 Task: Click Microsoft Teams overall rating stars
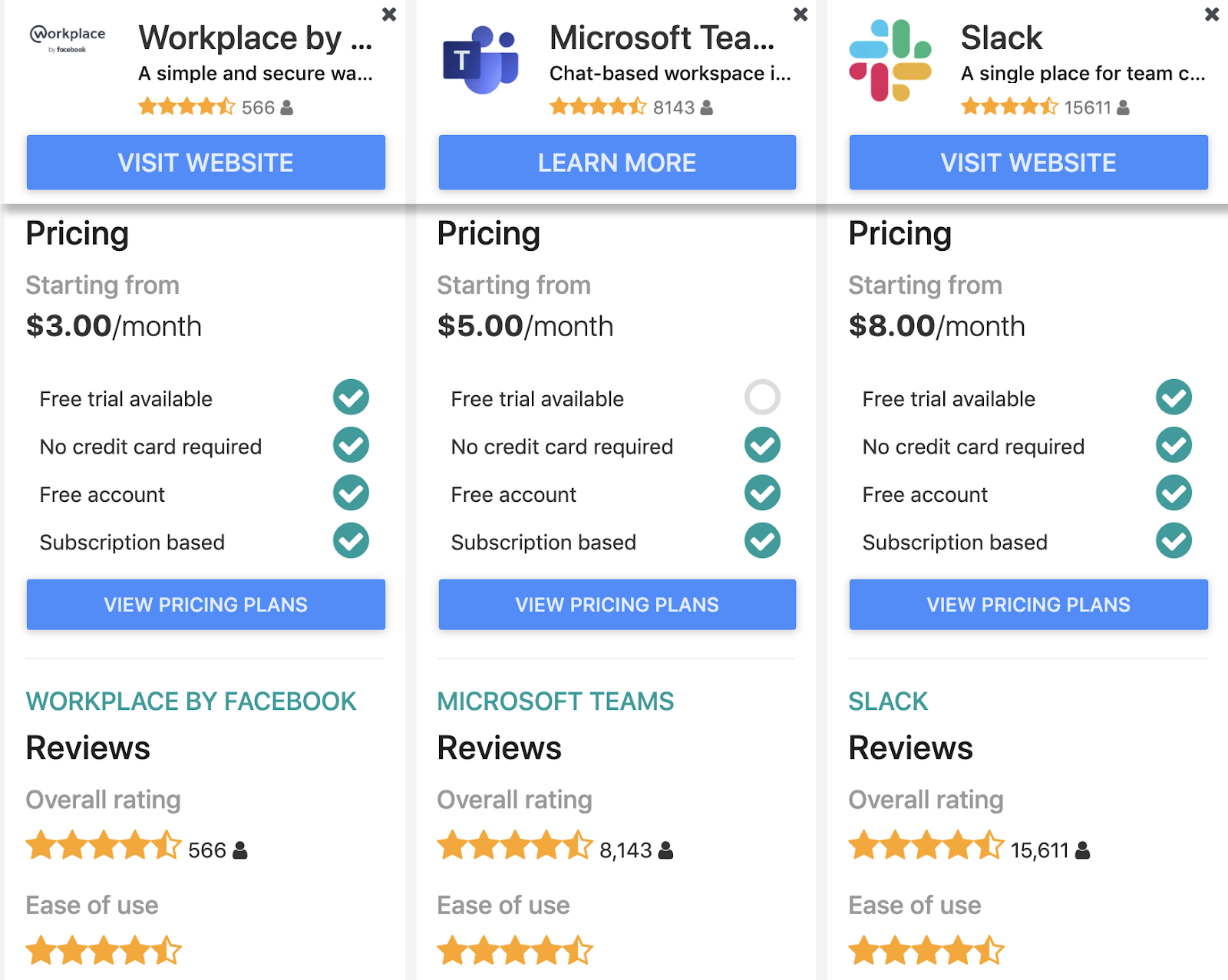(515, 846)
